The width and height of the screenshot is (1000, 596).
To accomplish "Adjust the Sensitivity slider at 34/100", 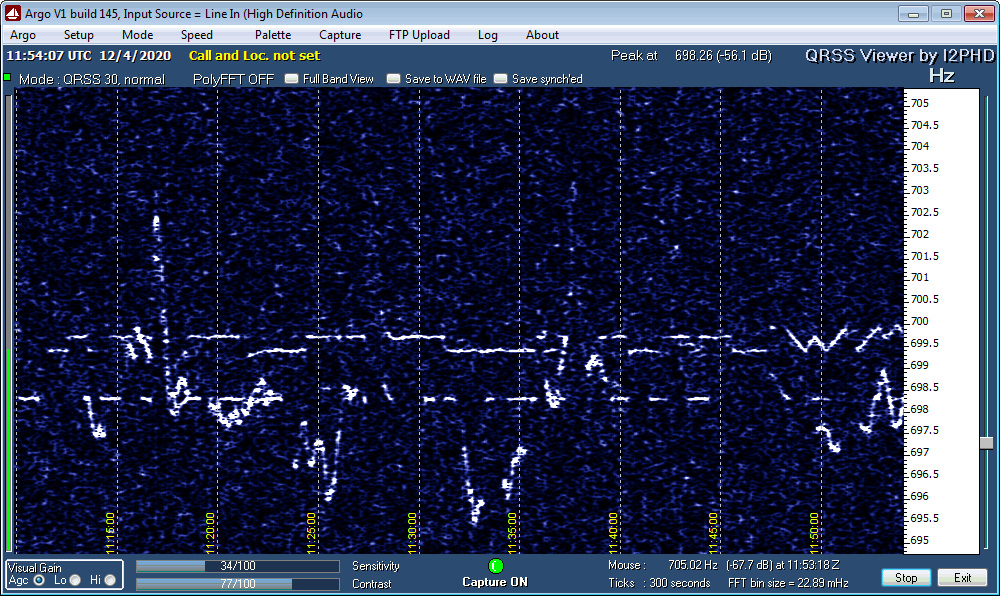I will (x=238, y=566).
